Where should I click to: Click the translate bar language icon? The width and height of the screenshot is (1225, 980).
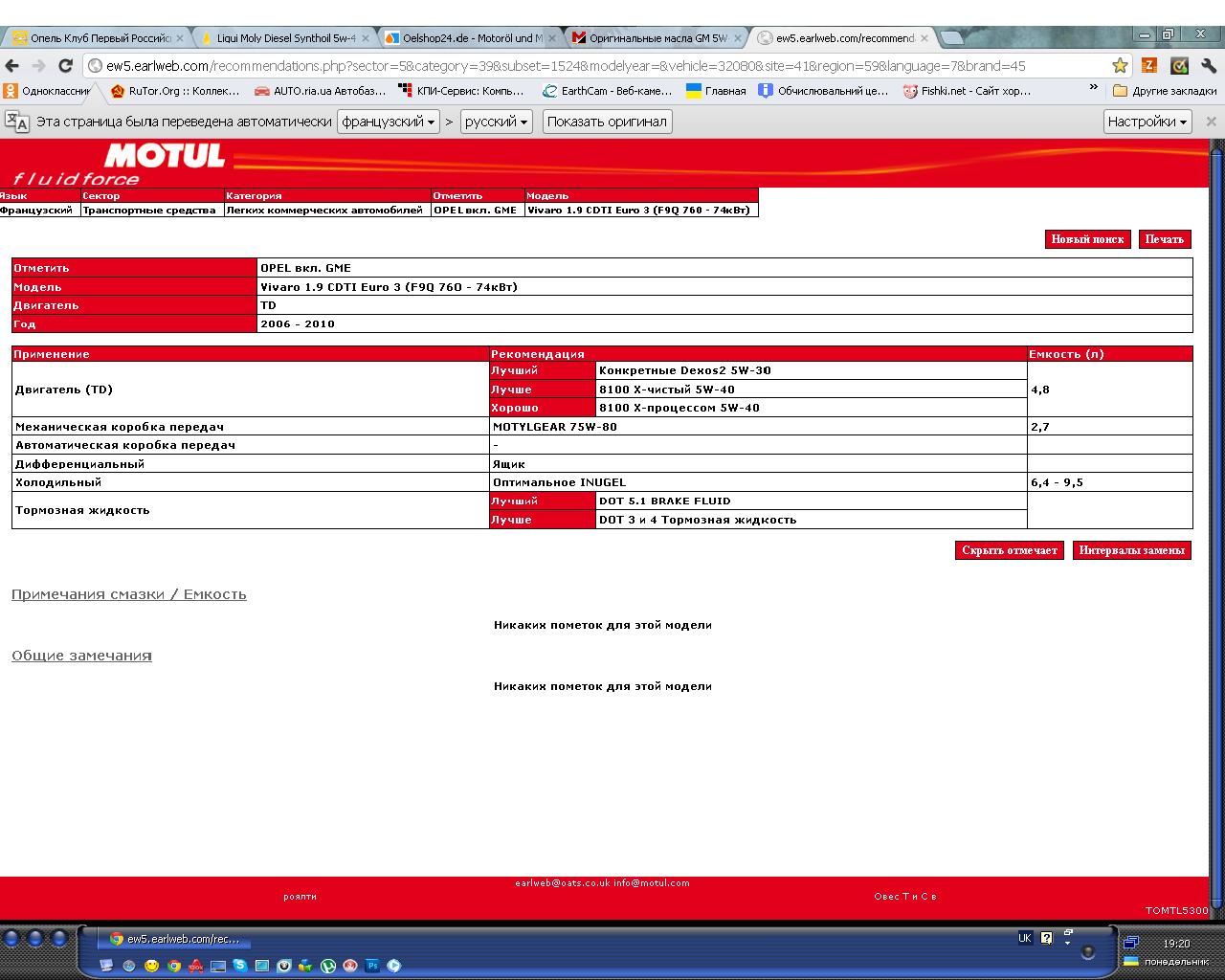click(16, 122)
